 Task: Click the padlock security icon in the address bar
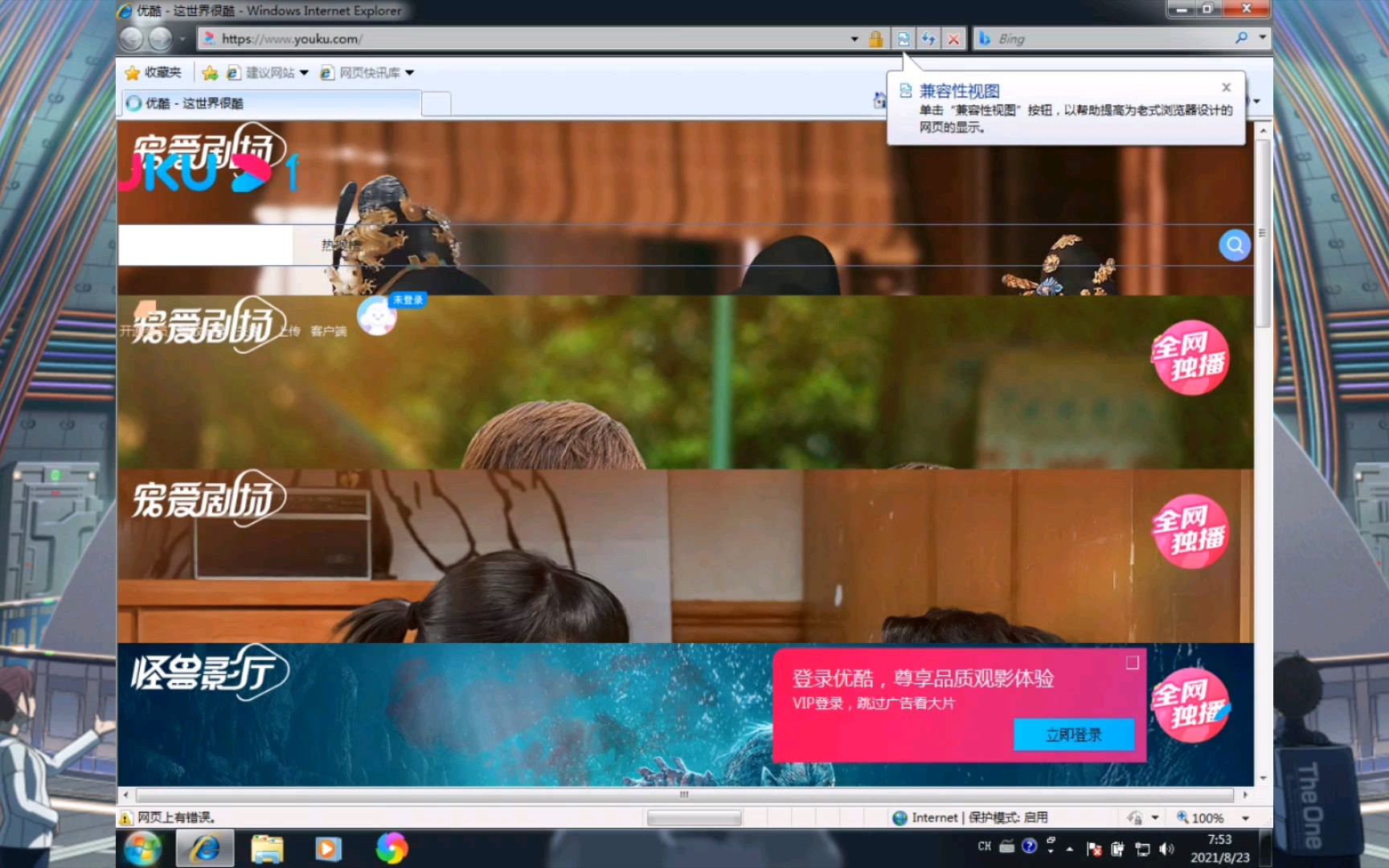875,38
